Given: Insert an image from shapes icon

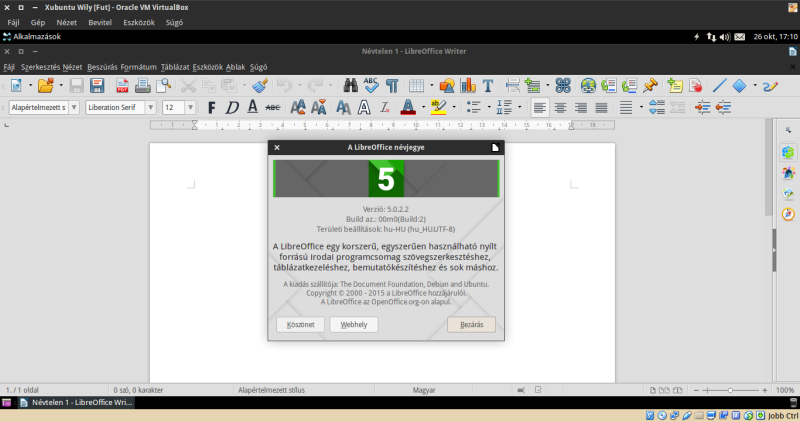Looking at the screenshot, I should coord(447,85).
